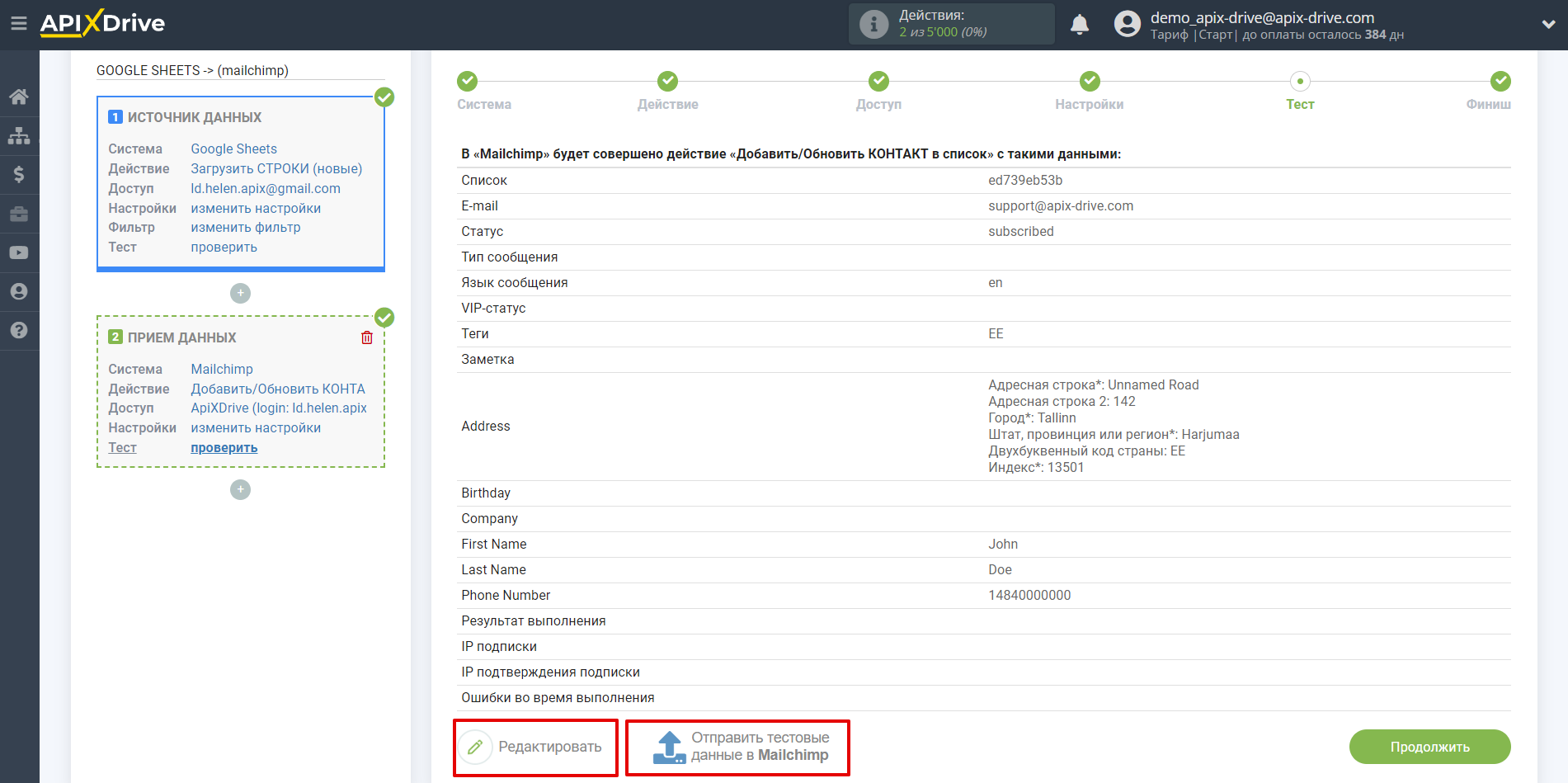The height and width of the screenshot is (783, 1568).
Task: Open the home sidebar icon
Action: click(x=19, y=97)
